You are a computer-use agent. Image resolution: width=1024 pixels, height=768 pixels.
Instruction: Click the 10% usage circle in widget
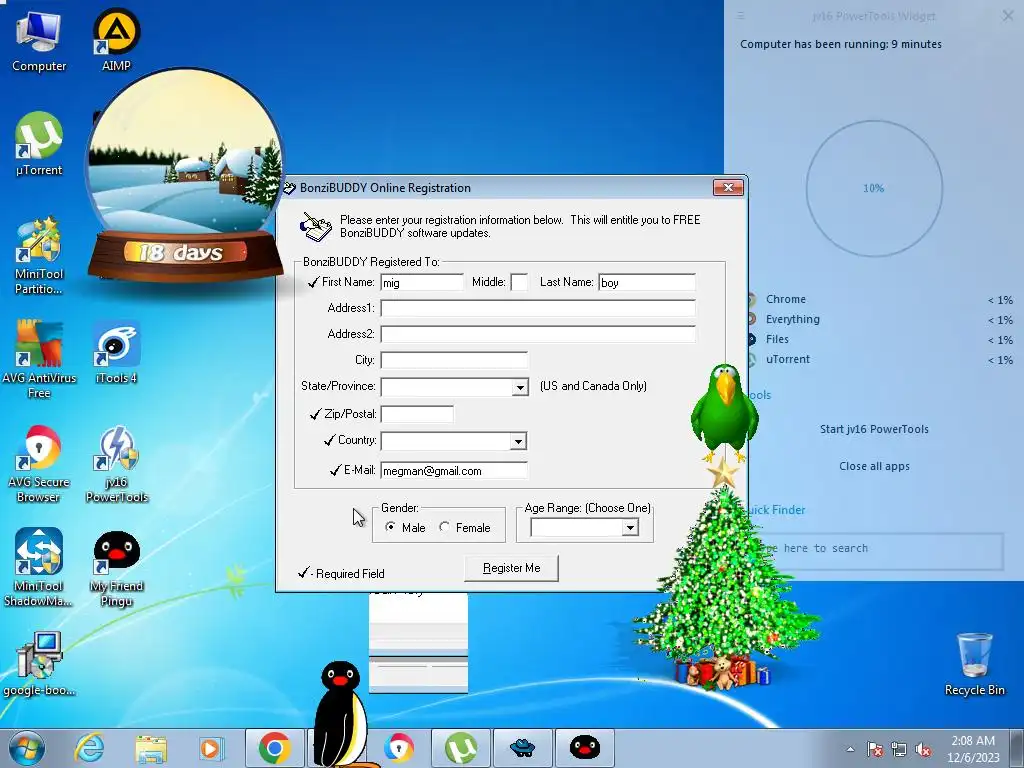coord(874,188)
